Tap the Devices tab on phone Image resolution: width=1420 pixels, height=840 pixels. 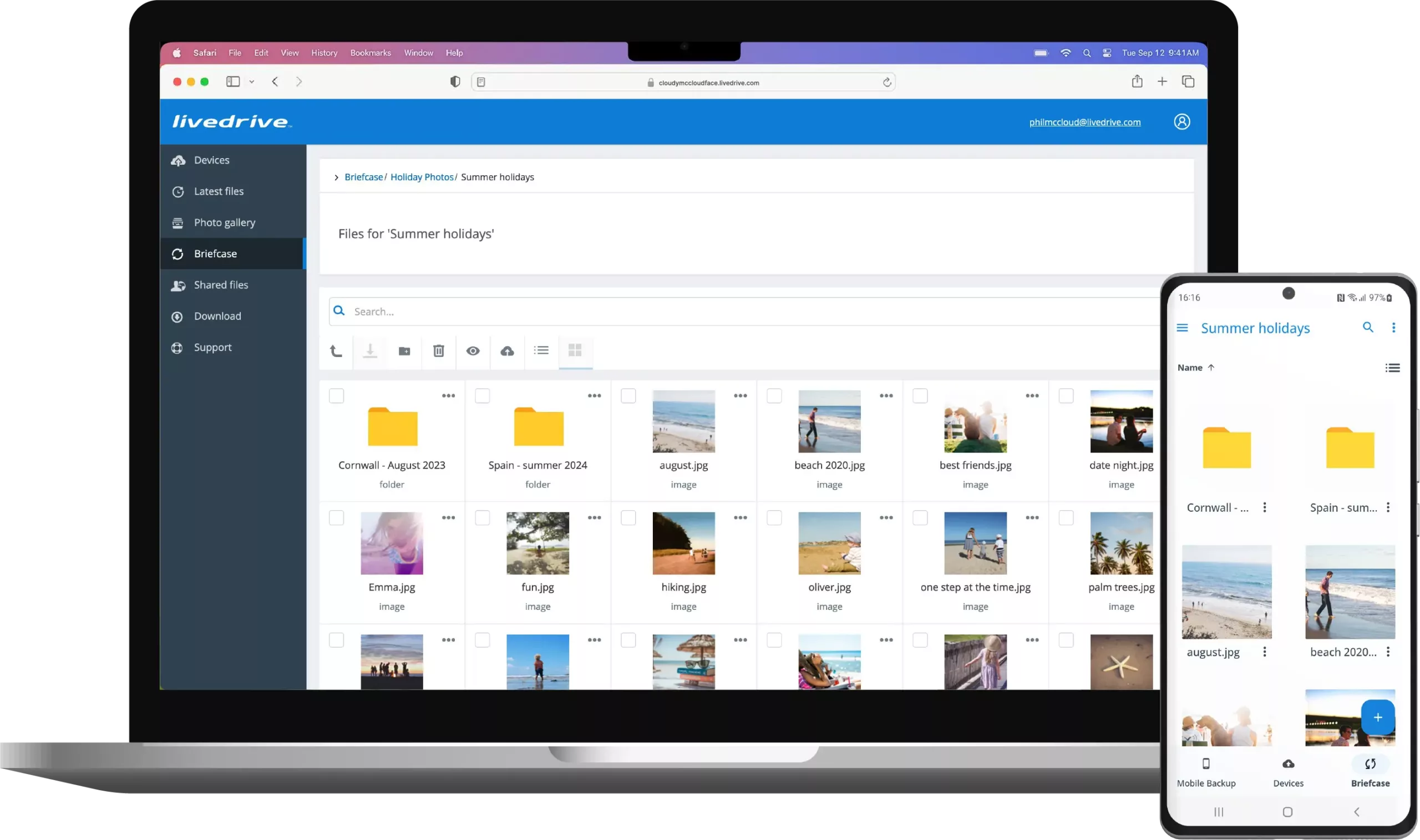1288,773
